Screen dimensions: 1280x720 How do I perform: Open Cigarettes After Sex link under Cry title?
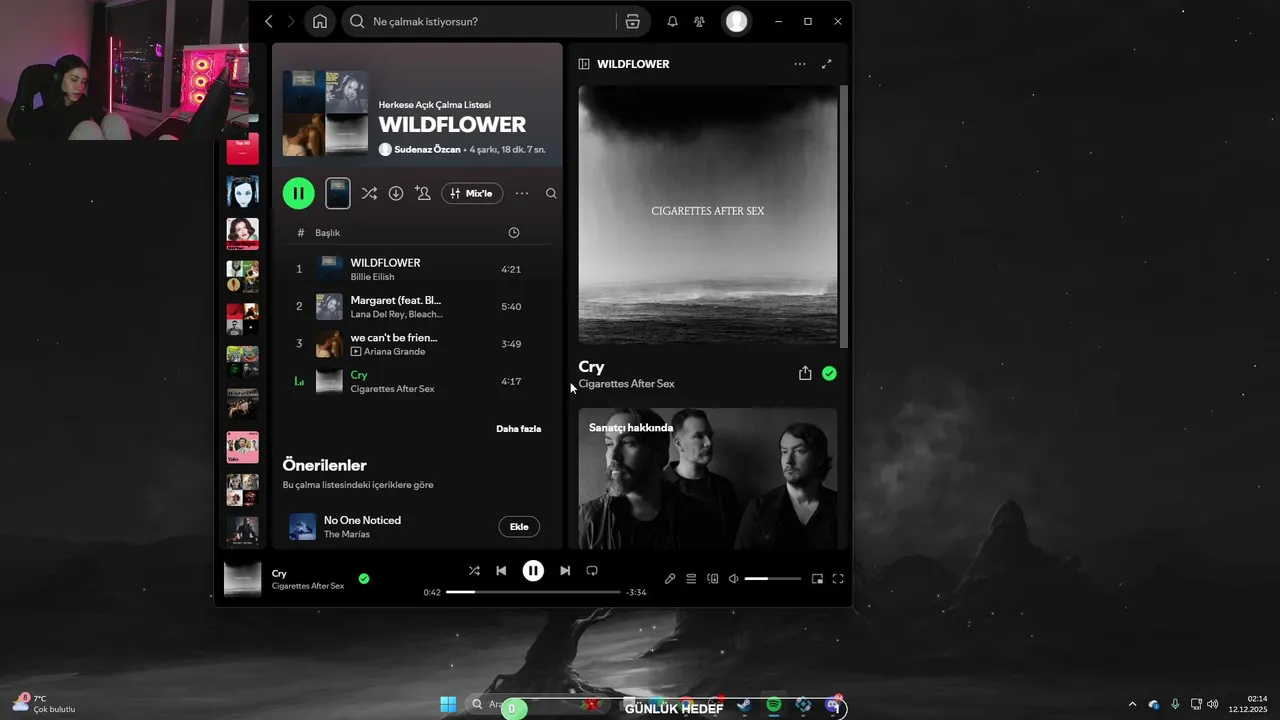(626, 384)
